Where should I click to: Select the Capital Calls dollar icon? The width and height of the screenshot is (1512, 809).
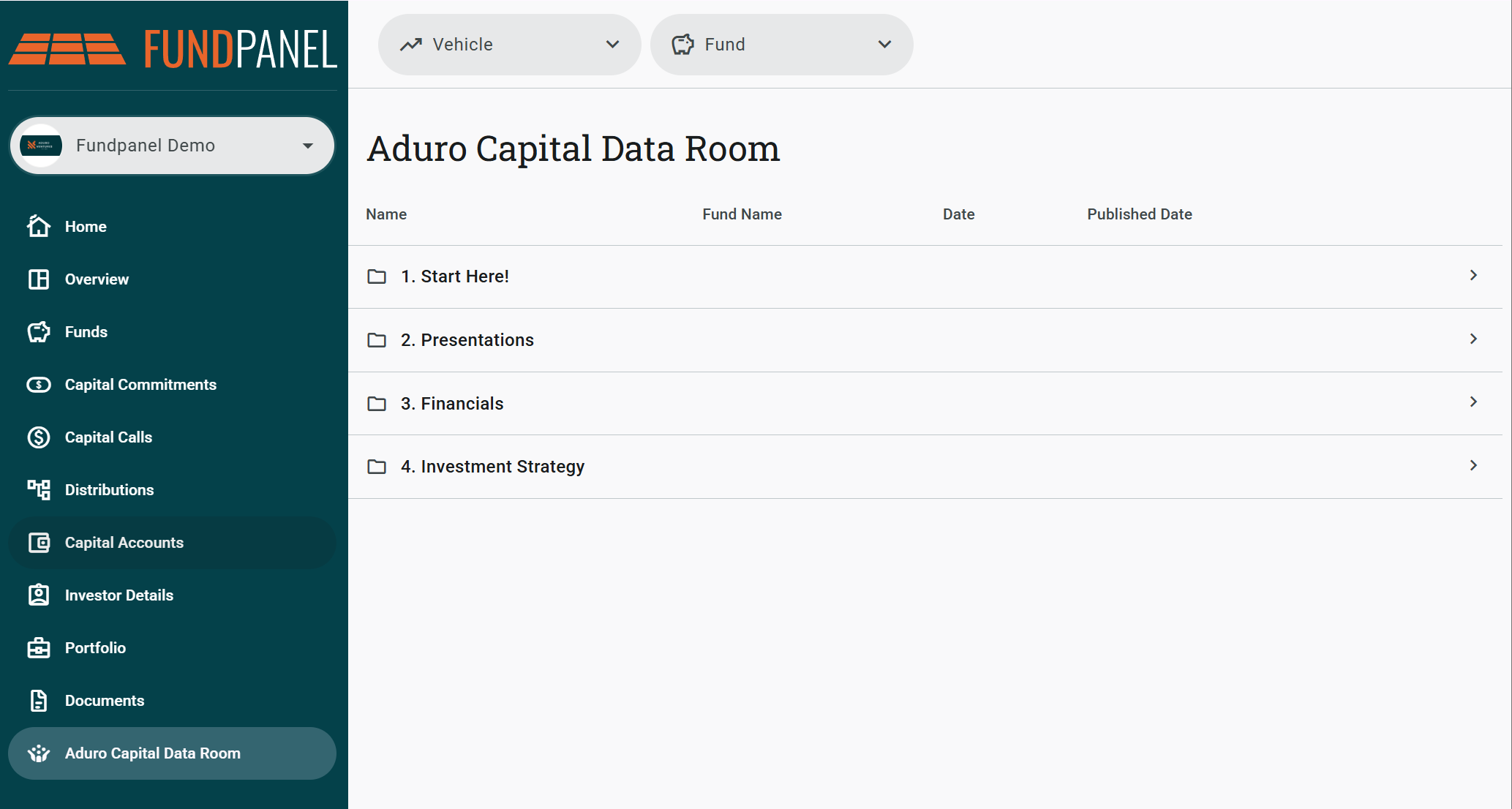coord(39,437)
